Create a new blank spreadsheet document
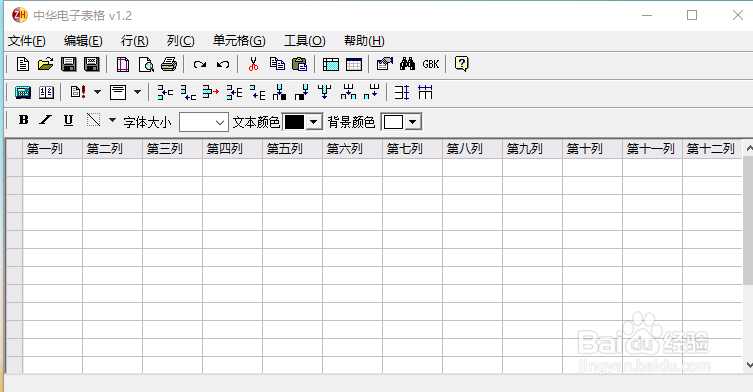This screenshot has width=753, height=392. [23, 64]
